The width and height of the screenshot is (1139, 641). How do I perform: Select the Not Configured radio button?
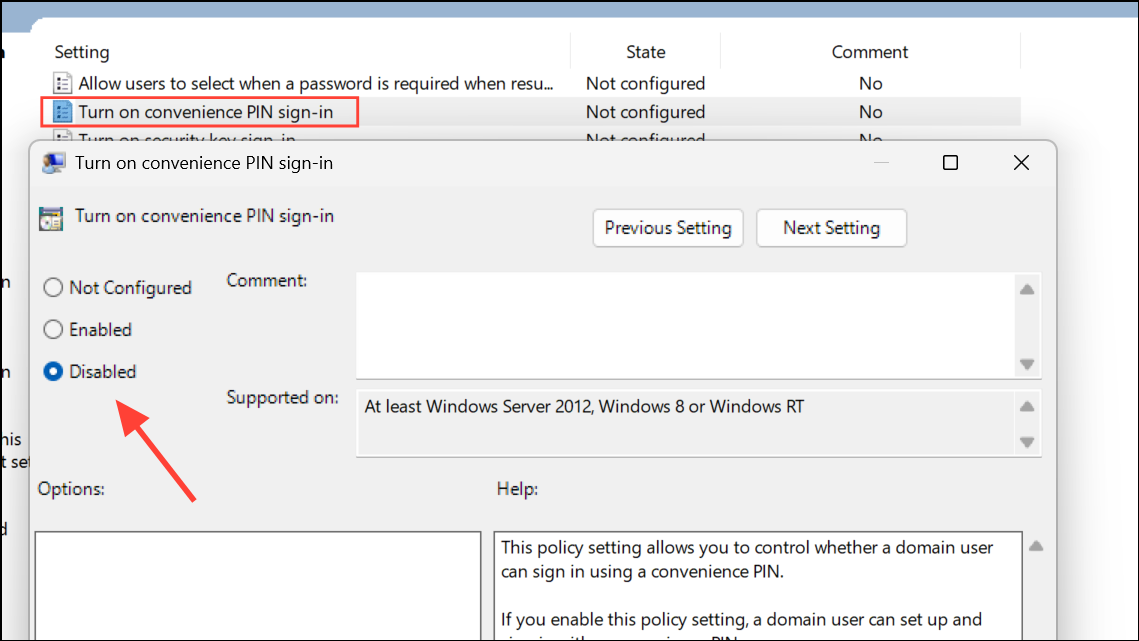point(52,287)
